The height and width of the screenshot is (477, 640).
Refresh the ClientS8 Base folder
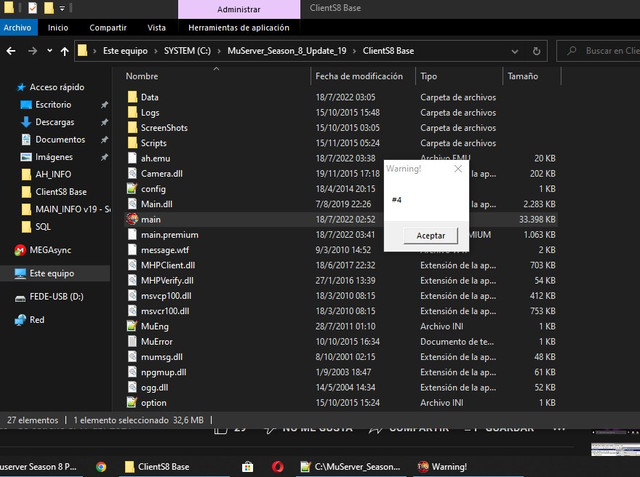click(536, 51)
